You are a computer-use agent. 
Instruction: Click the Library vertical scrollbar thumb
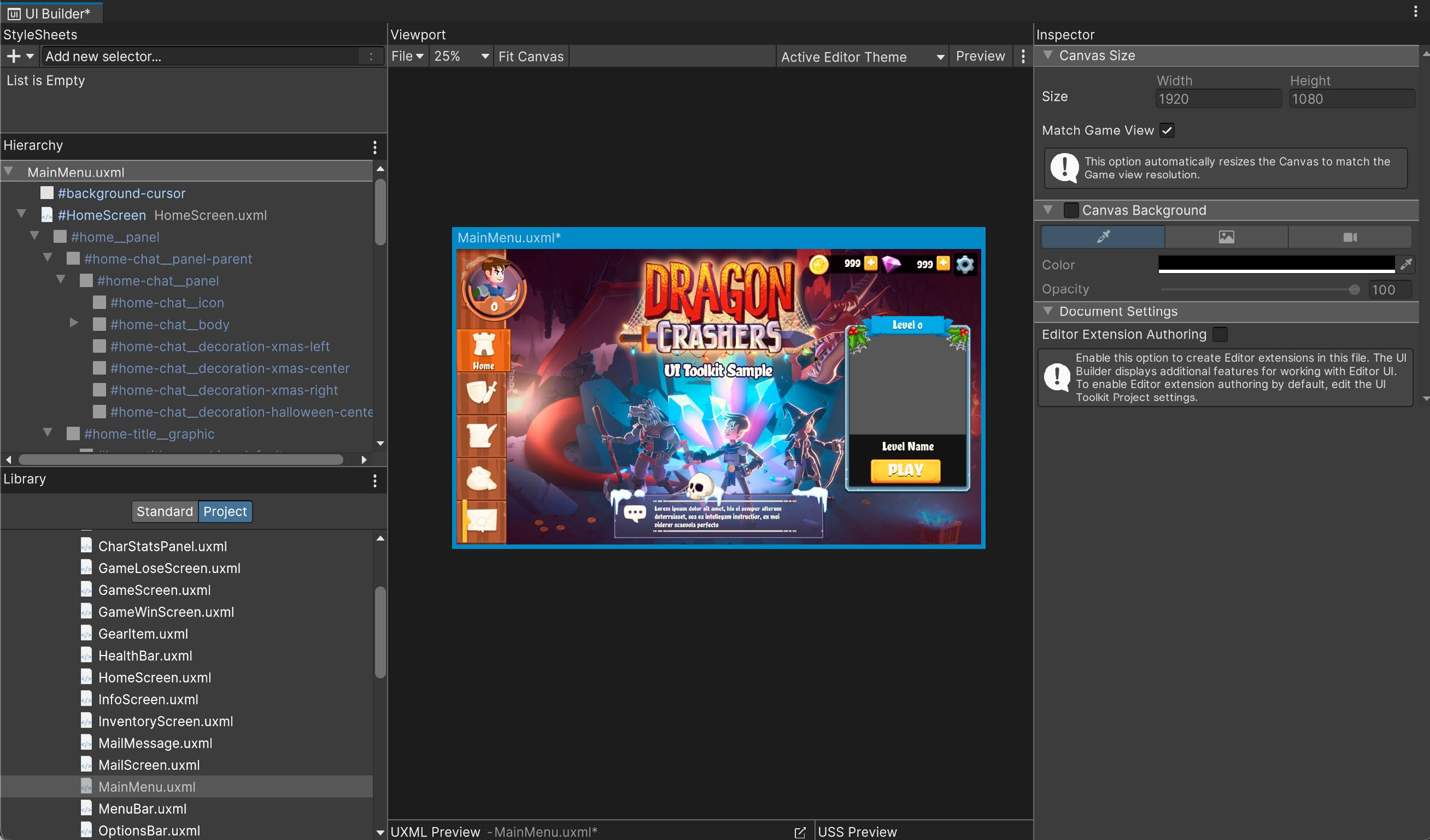[380, 632]
